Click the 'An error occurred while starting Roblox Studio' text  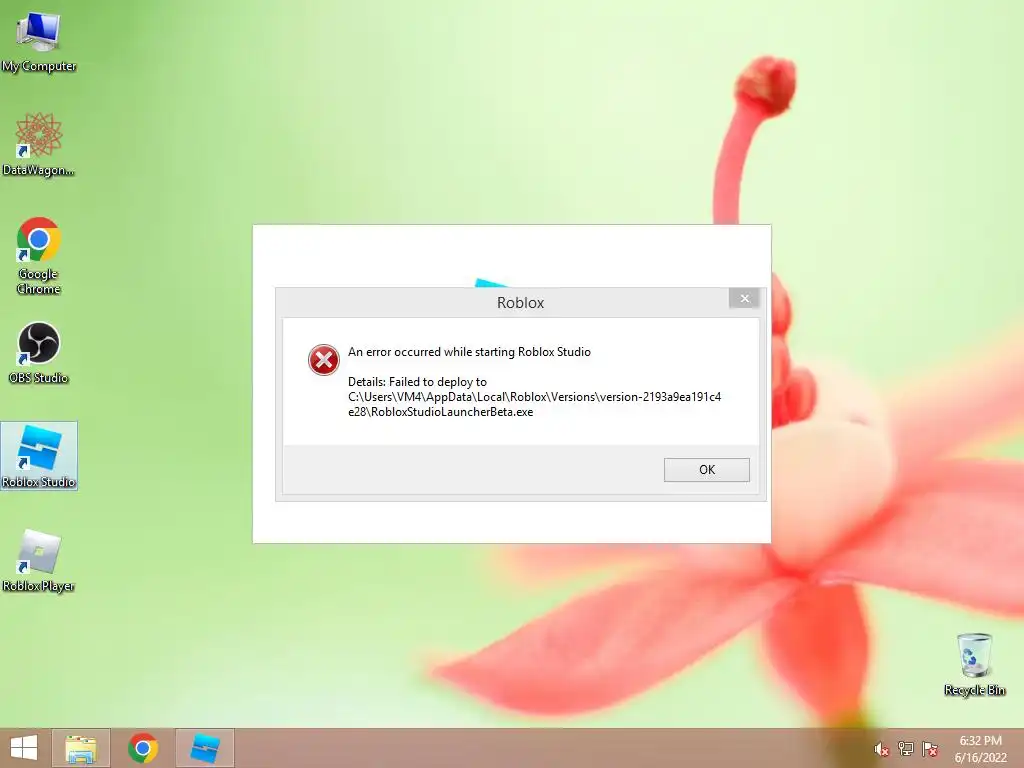click(469, 352)
